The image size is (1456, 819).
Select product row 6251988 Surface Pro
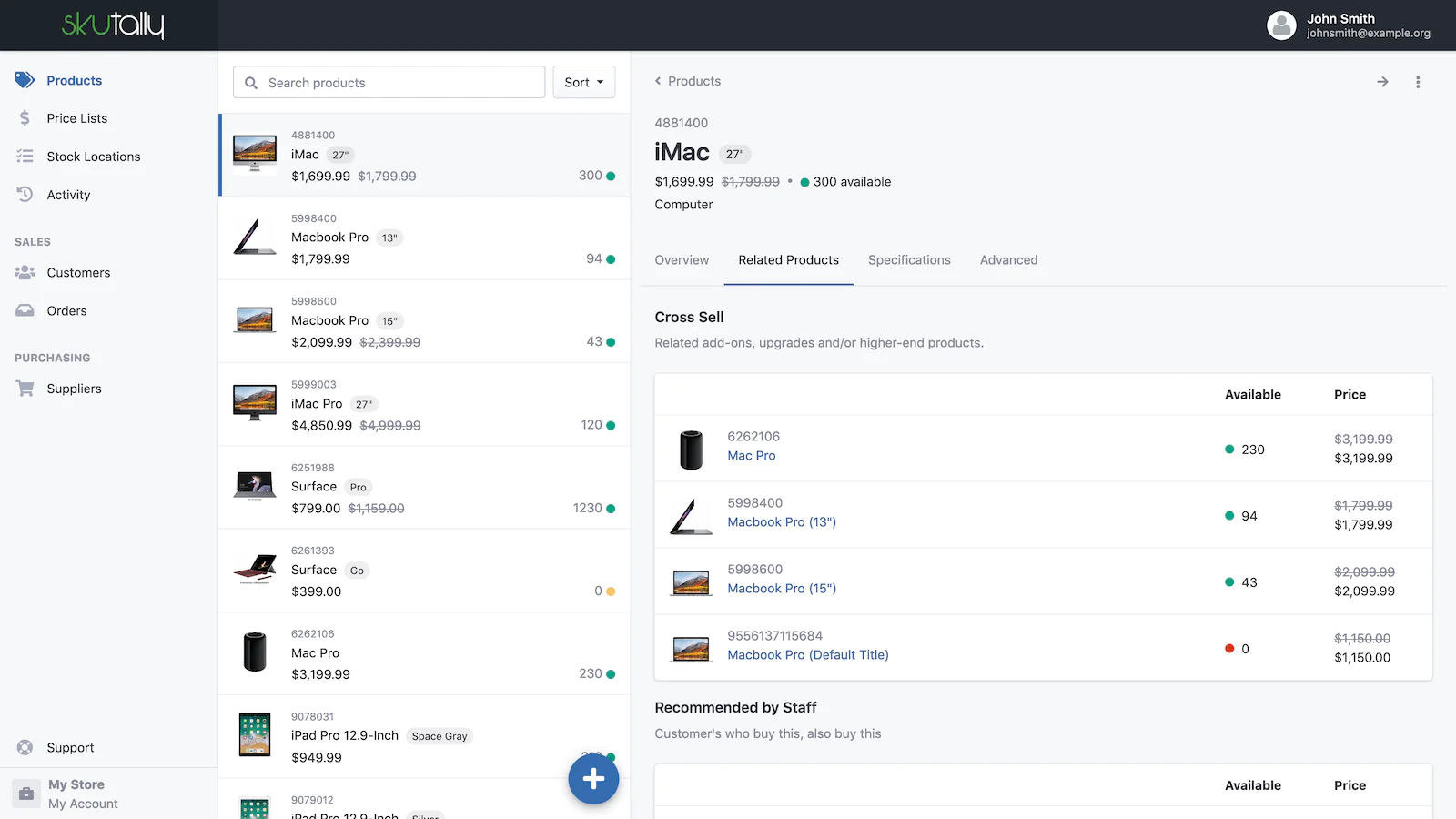tap(424, 488)
